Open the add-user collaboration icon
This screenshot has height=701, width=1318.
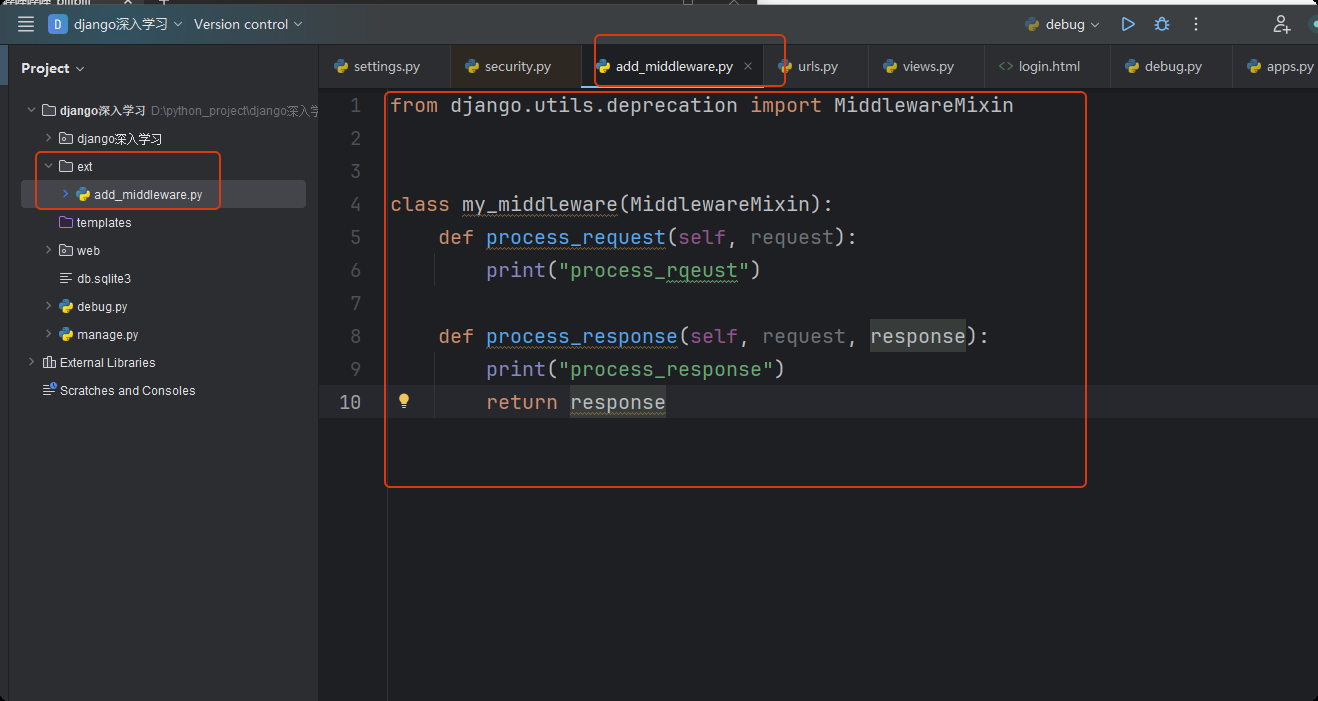pyautogui.click(x=1281, y=25)
